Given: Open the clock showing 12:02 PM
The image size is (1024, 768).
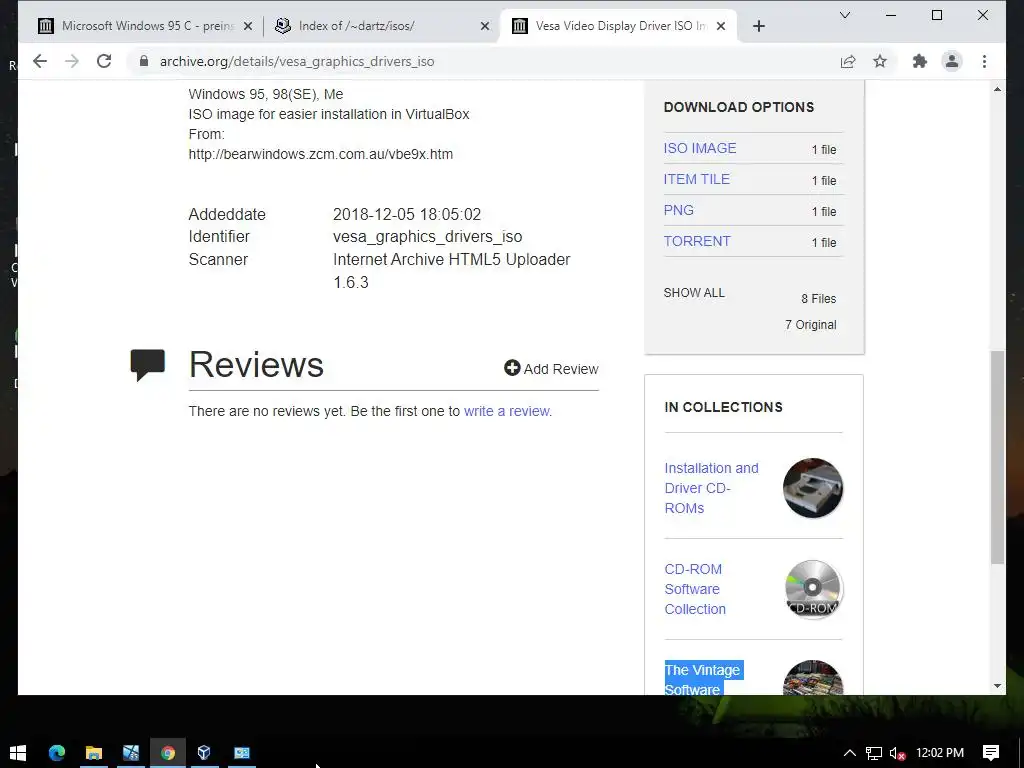Looking at the screenshot, I should [x=940, y=753].
